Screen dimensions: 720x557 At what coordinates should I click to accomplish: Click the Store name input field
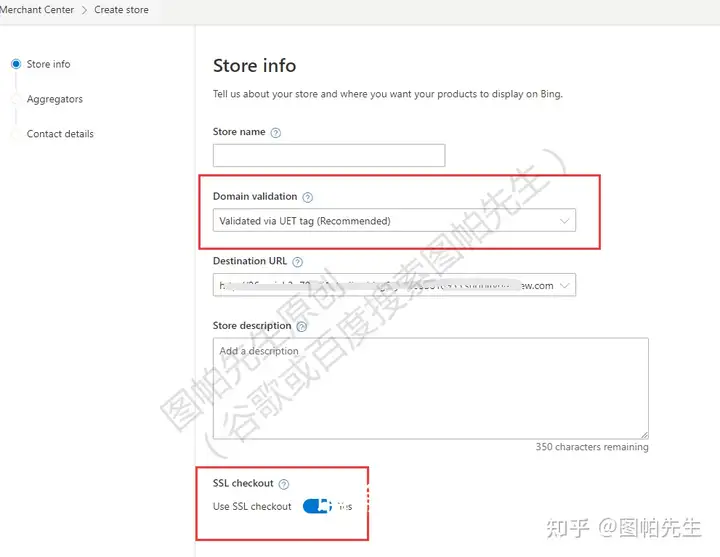point(329,156)
